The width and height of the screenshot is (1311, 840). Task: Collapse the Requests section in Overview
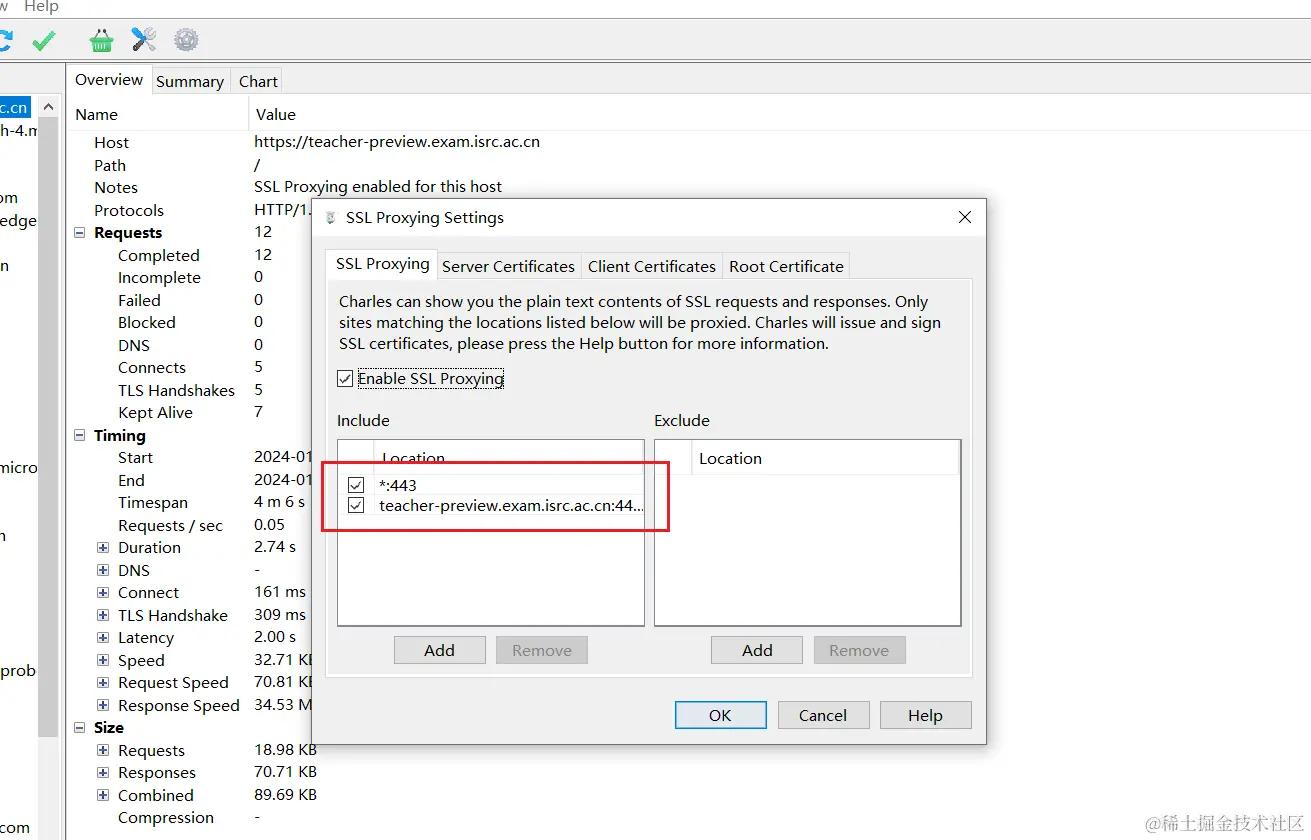point(80,233)
